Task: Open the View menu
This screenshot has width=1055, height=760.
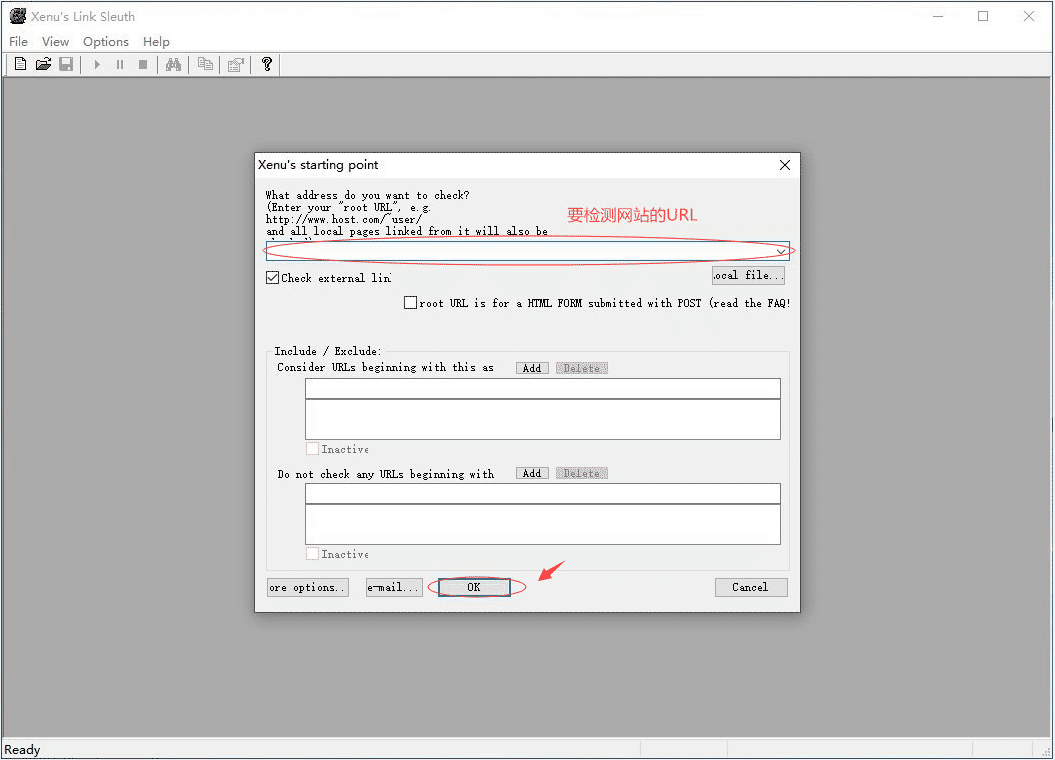Action: click(55, 42)
